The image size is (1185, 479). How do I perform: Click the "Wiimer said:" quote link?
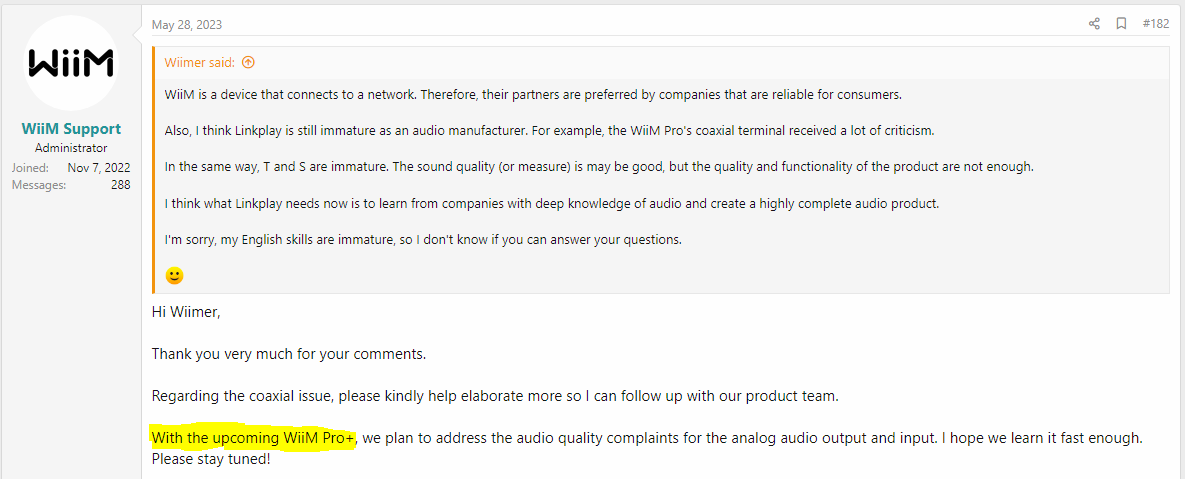[x=200, y=63]
